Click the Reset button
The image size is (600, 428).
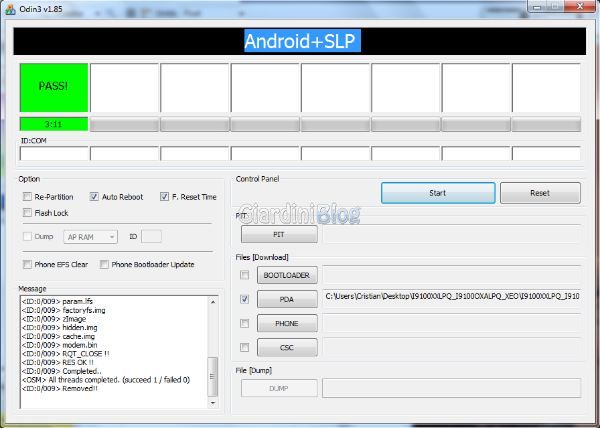[540, 193]
